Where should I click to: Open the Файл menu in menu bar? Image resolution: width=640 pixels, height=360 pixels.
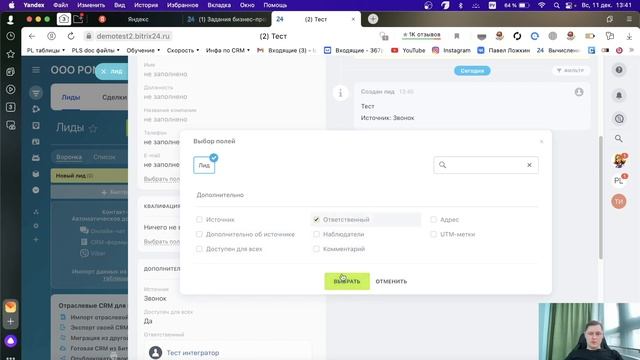60,5
